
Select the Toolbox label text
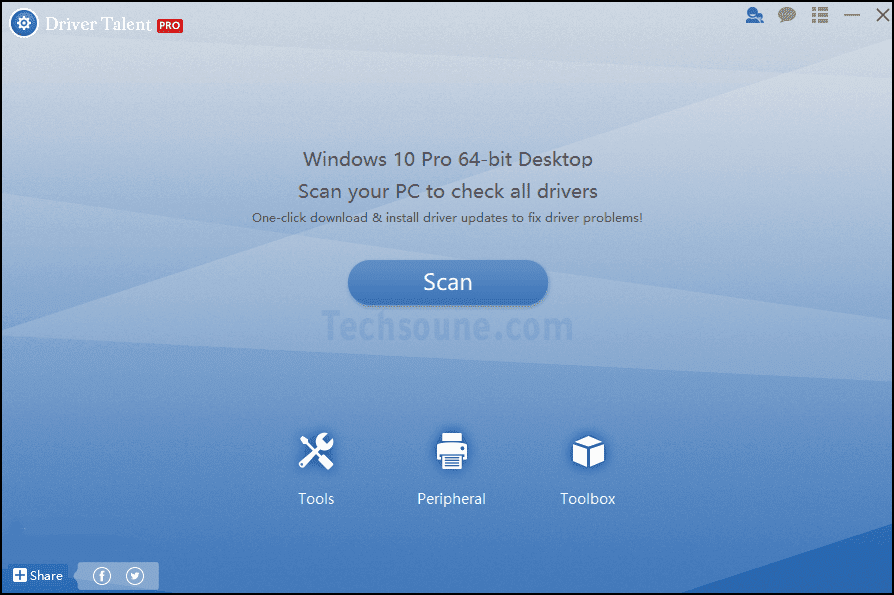pyautogui.click(x=588, y=499)
